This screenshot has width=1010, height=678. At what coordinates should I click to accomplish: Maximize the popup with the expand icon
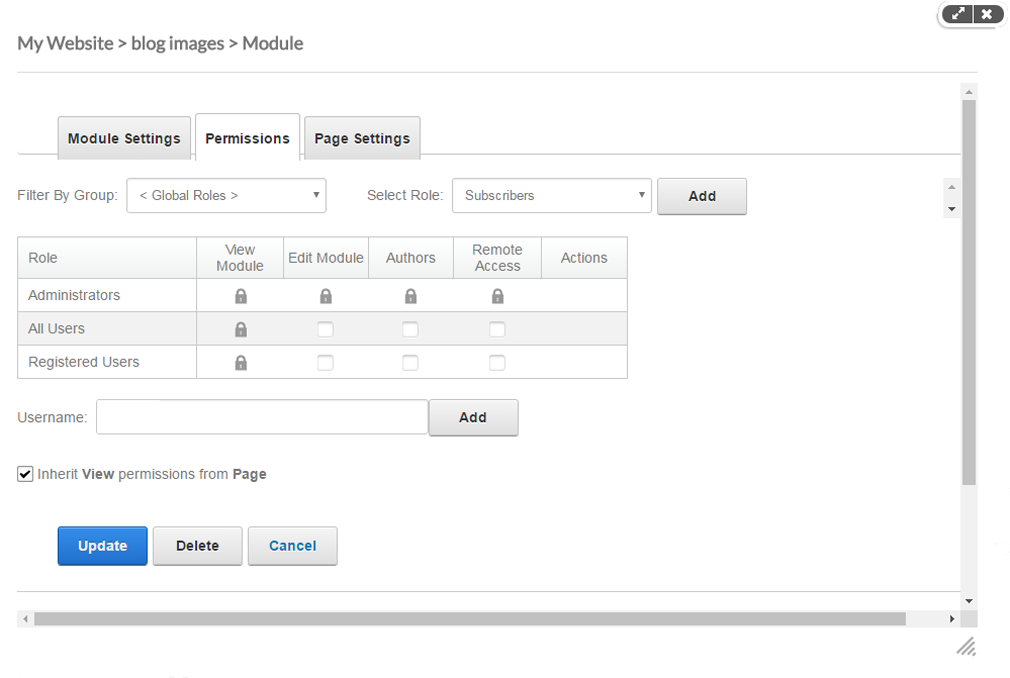coord(958,14)
